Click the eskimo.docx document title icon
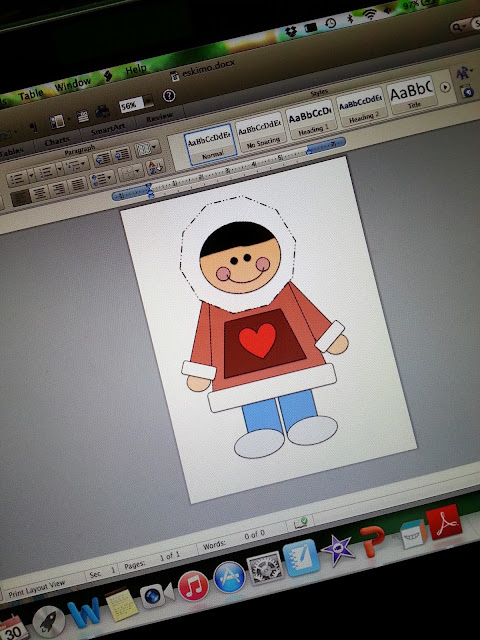The width and height of the screenshot is (480, 640). pos(175,76)
